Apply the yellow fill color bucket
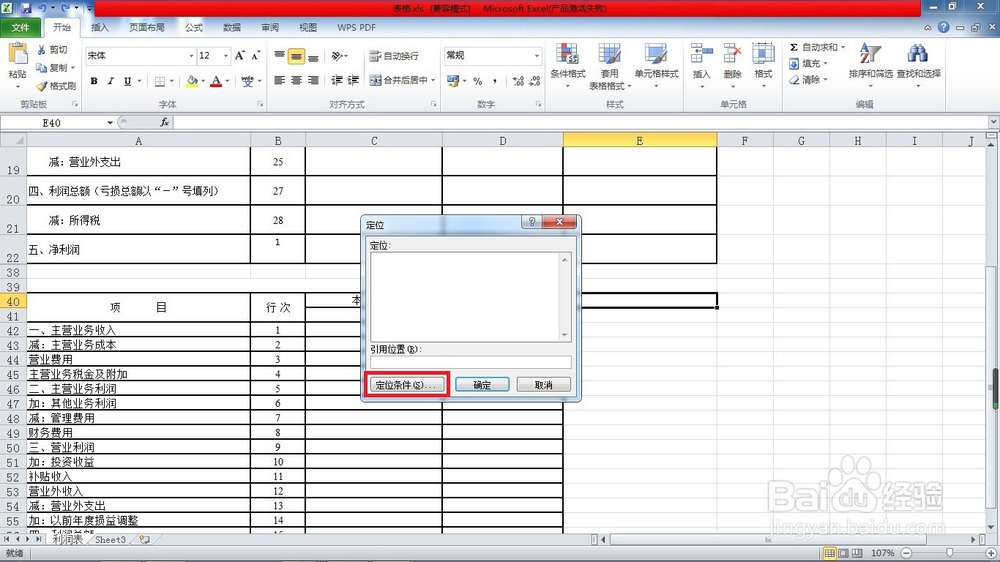 click(191, 81)
